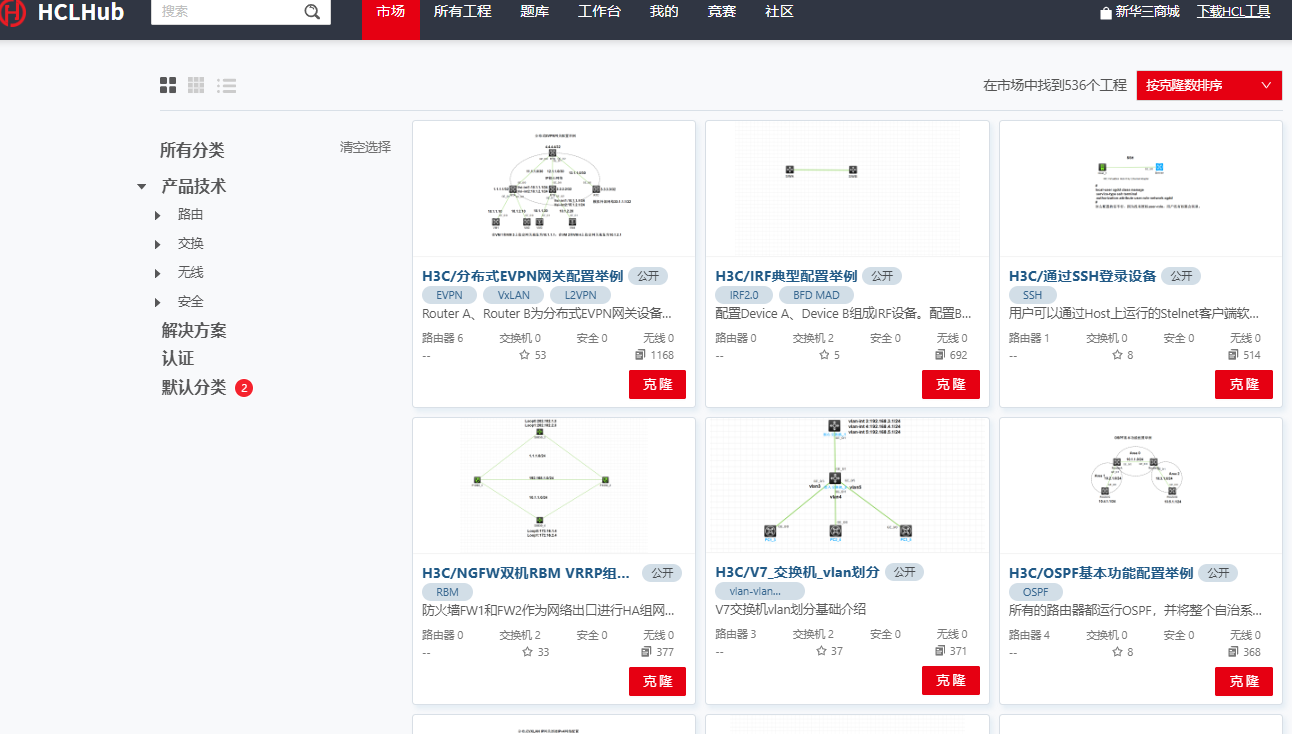Click the 新华三商城 shopping bag icon

click(x=1105, y=13)
